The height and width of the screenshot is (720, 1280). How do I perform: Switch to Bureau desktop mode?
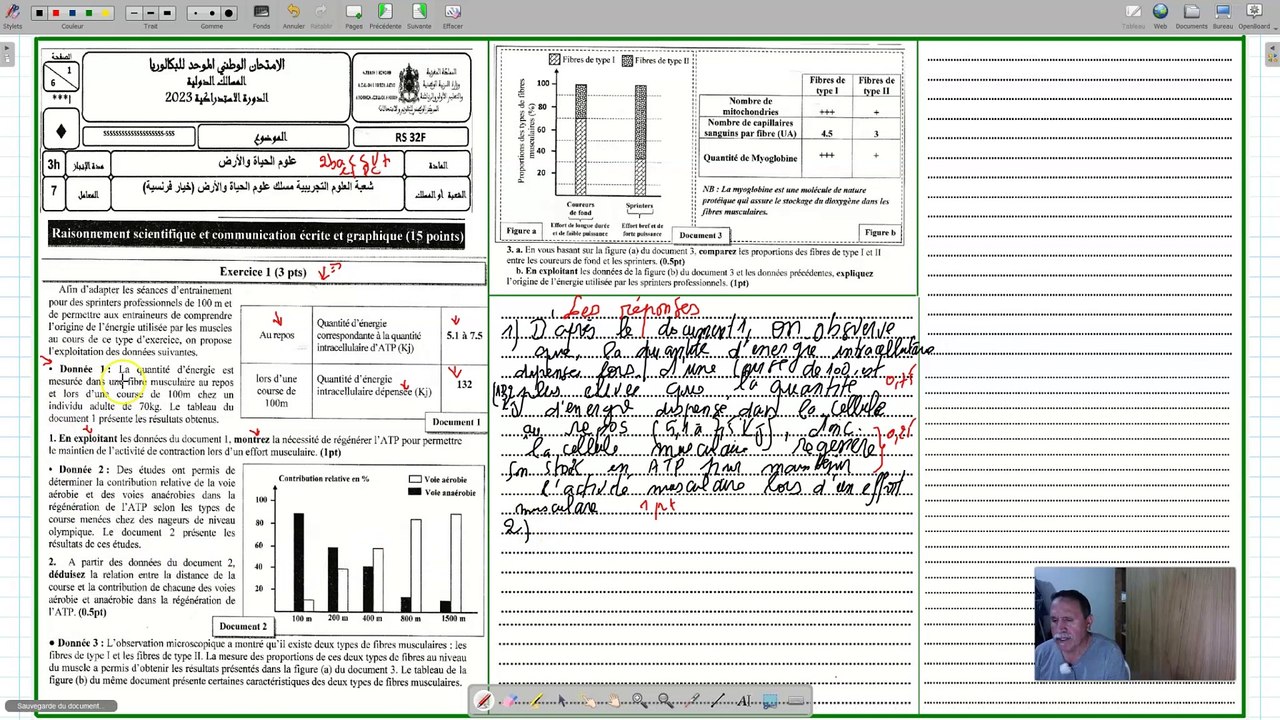point(1222,15)
